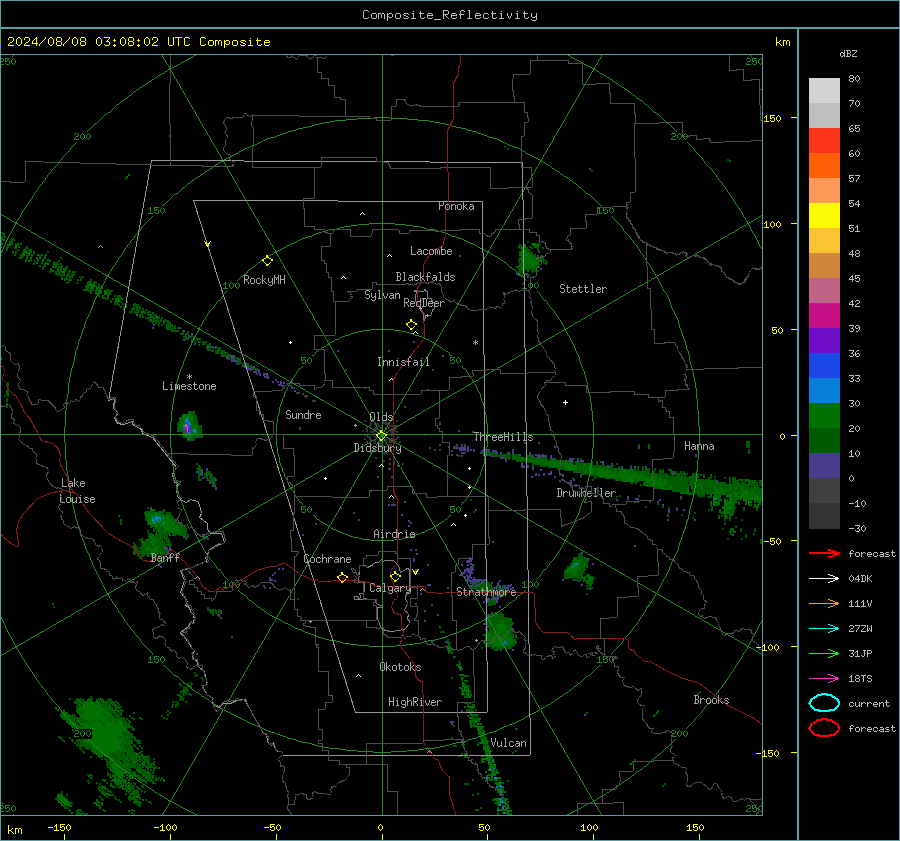
Task: Click the green radar echo northwest of Stettler
Action: tap(531, 259)
